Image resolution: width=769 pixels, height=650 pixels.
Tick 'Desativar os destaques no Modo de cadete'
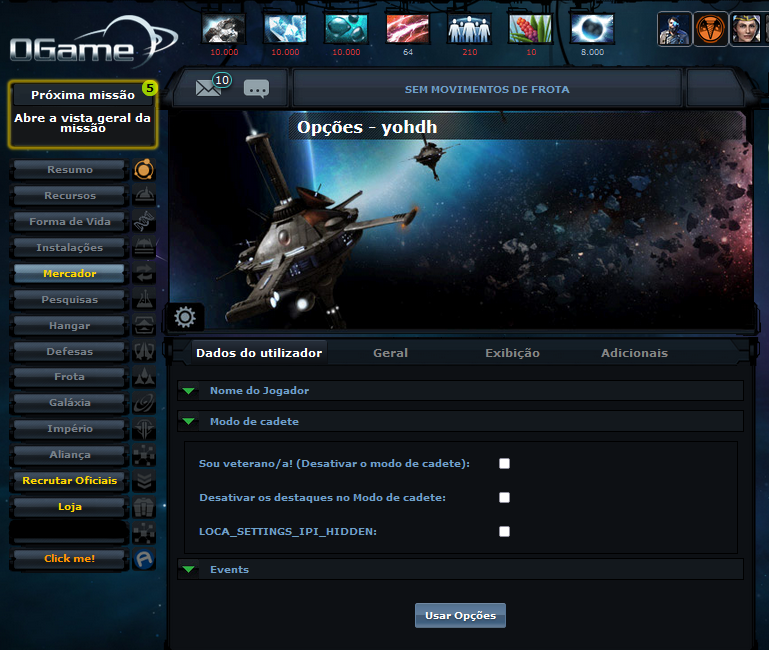click(x=505, y=497)
